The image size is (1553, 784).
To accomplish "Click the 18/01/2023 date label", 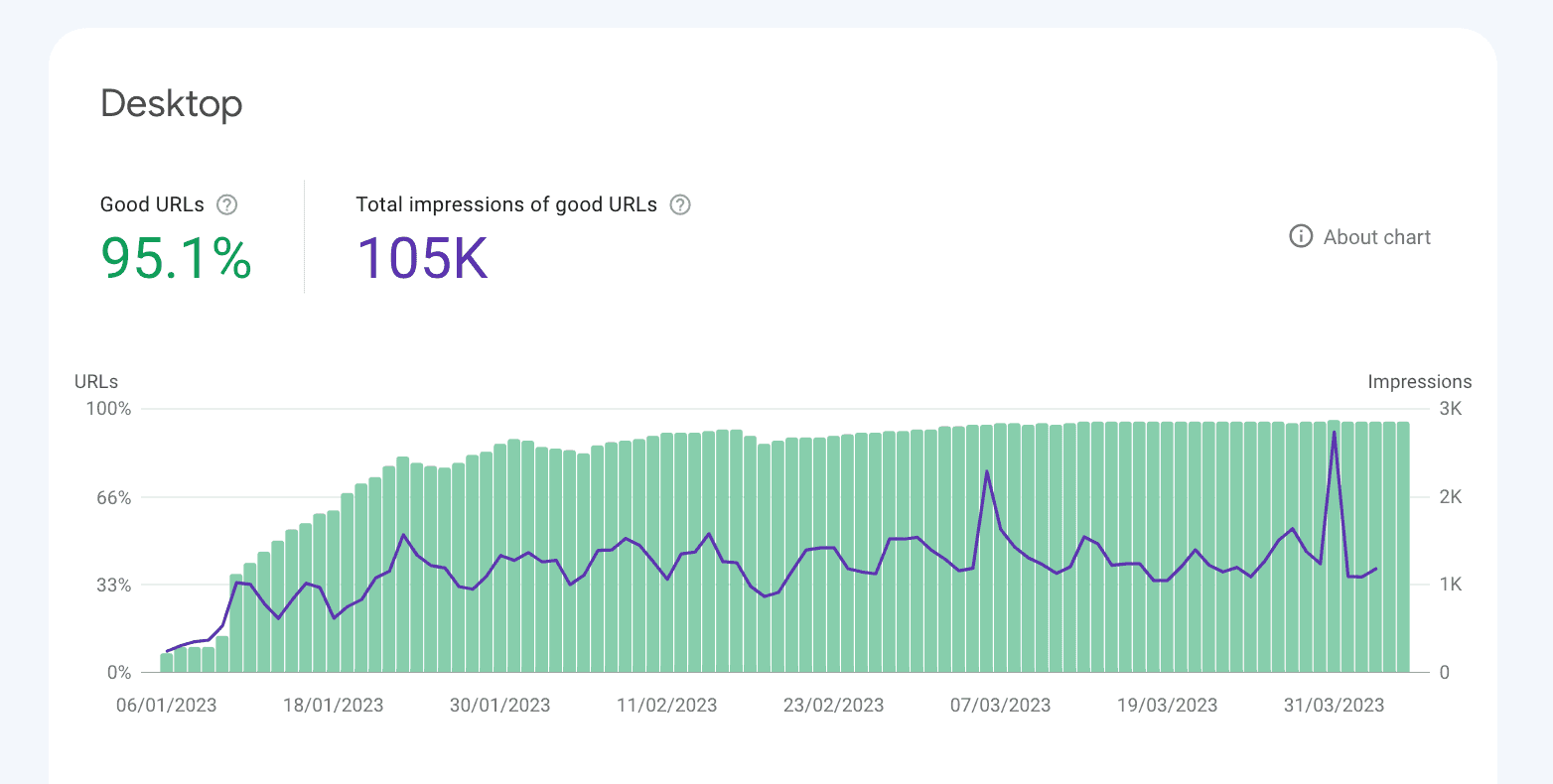I will [334, 706].
